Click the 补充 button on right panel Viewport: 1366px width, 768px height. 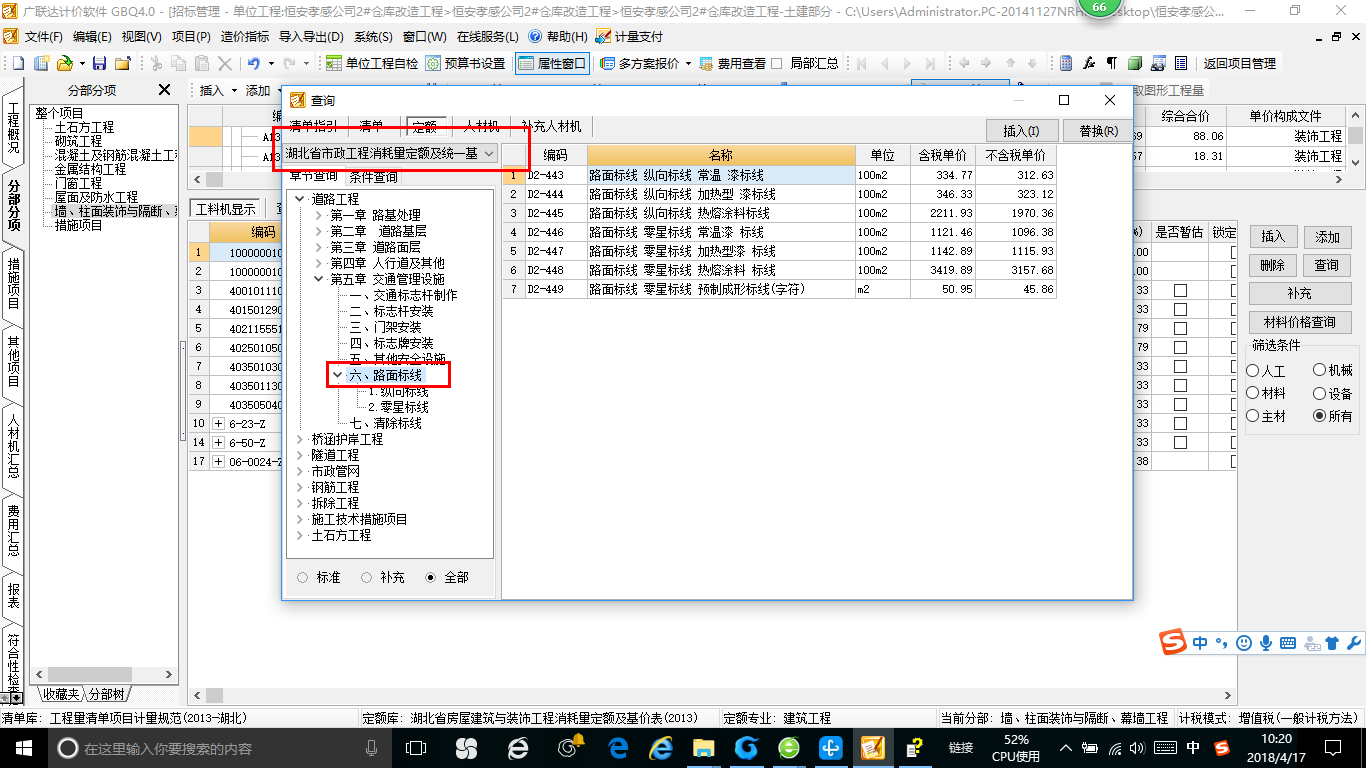pos(1299,294)
